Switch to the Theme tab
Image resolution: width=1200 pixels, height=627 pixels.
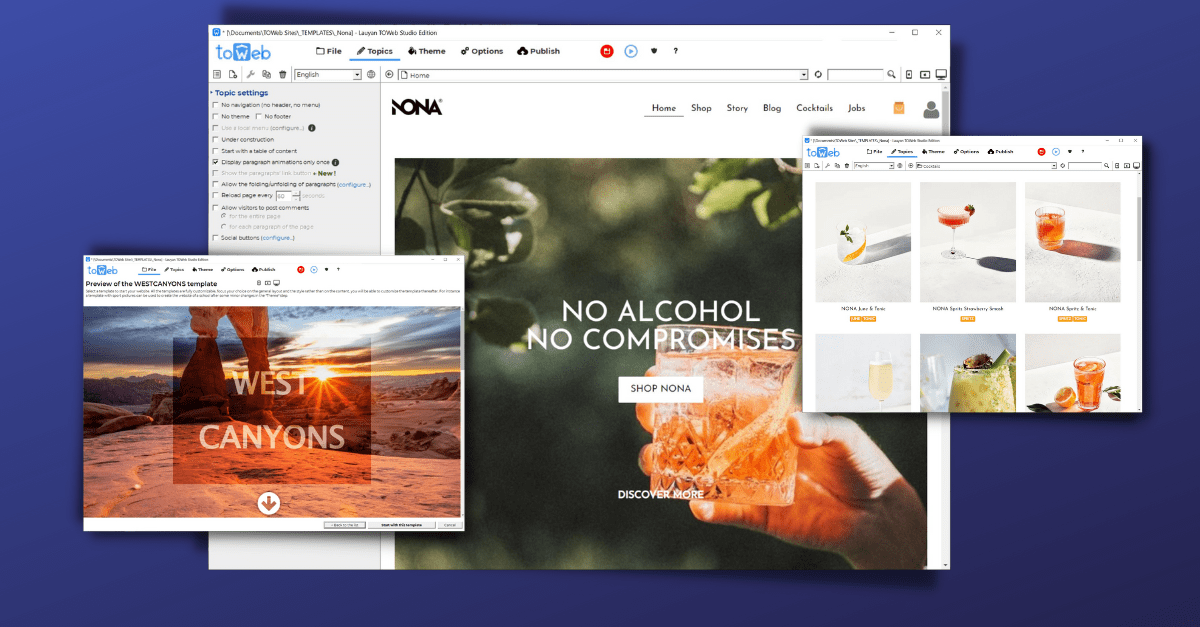pyautogui.click(x=426, y=50)
